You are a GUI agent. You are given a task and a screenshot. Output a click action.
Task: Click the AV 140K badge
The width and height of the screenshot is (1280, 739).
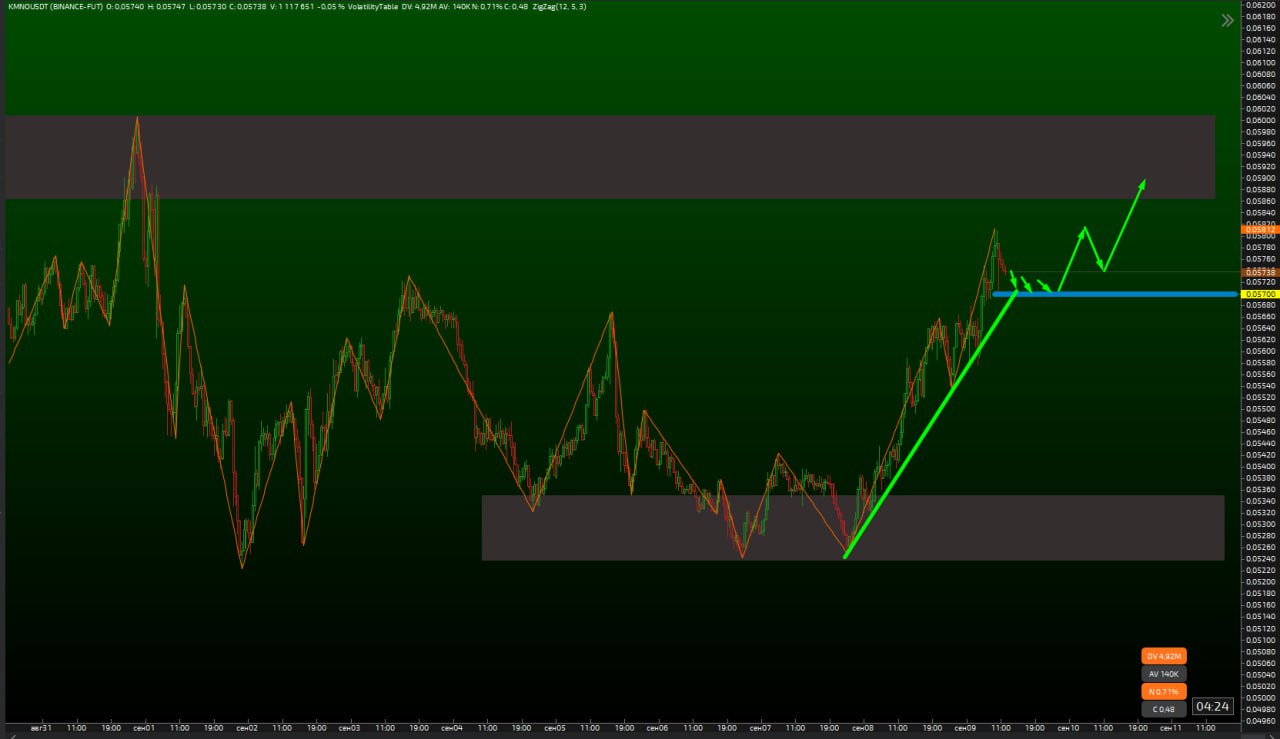pyautogui.click(x=1163, y=674)
